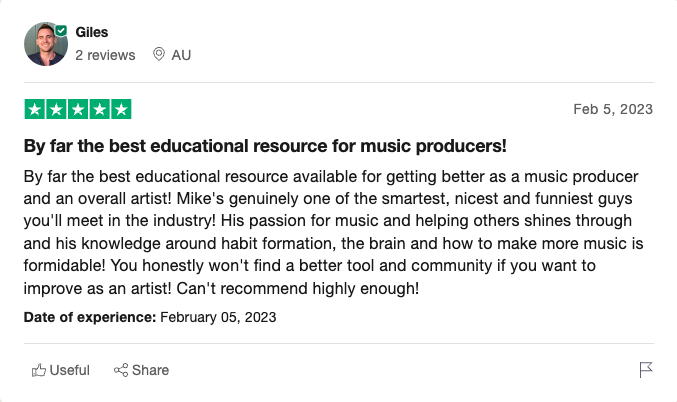Click the February 05, 2023 experience date

point(218,317)
